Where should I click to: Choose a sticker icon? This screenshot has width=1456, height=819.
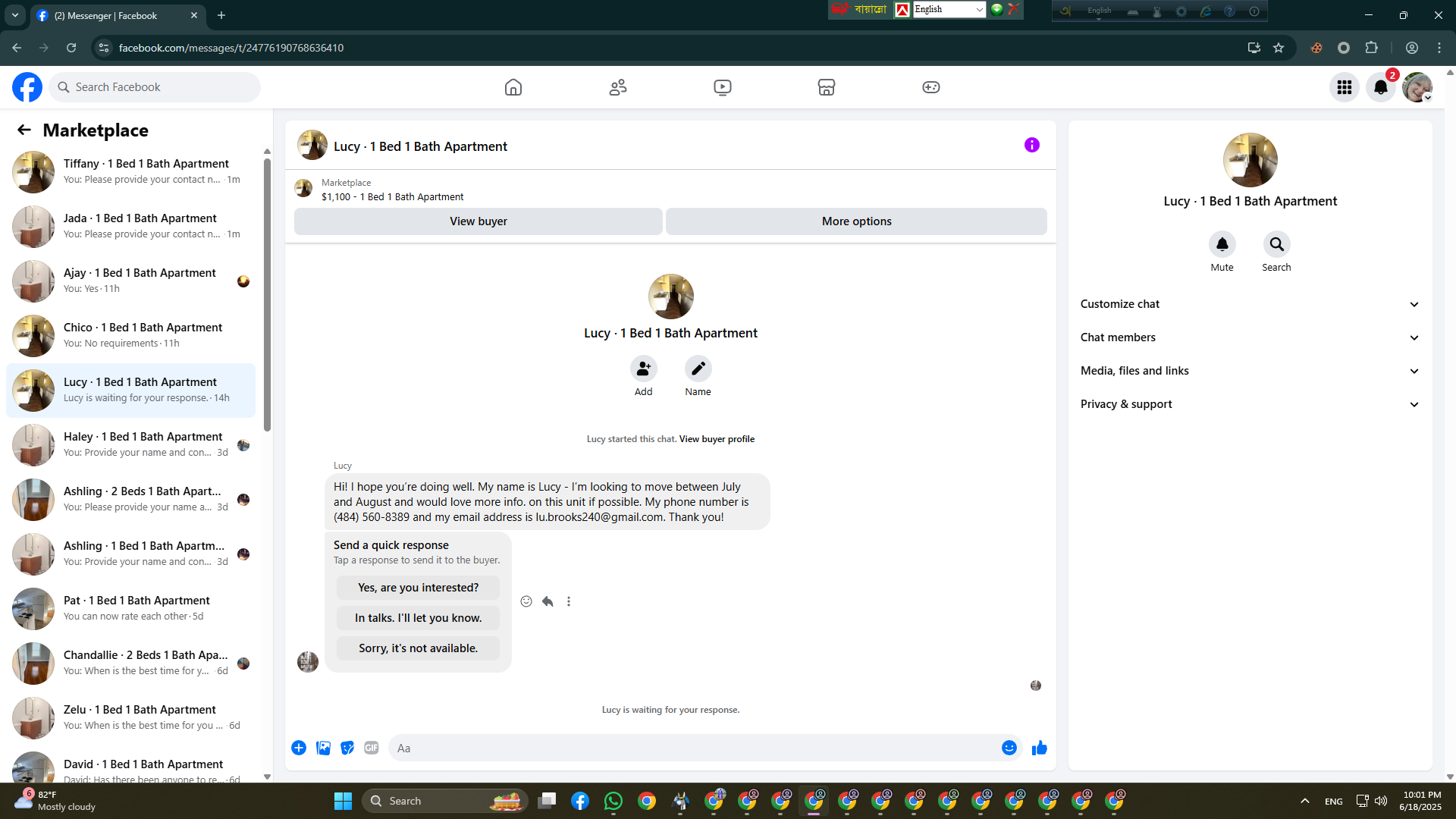(x=347, y=748)
